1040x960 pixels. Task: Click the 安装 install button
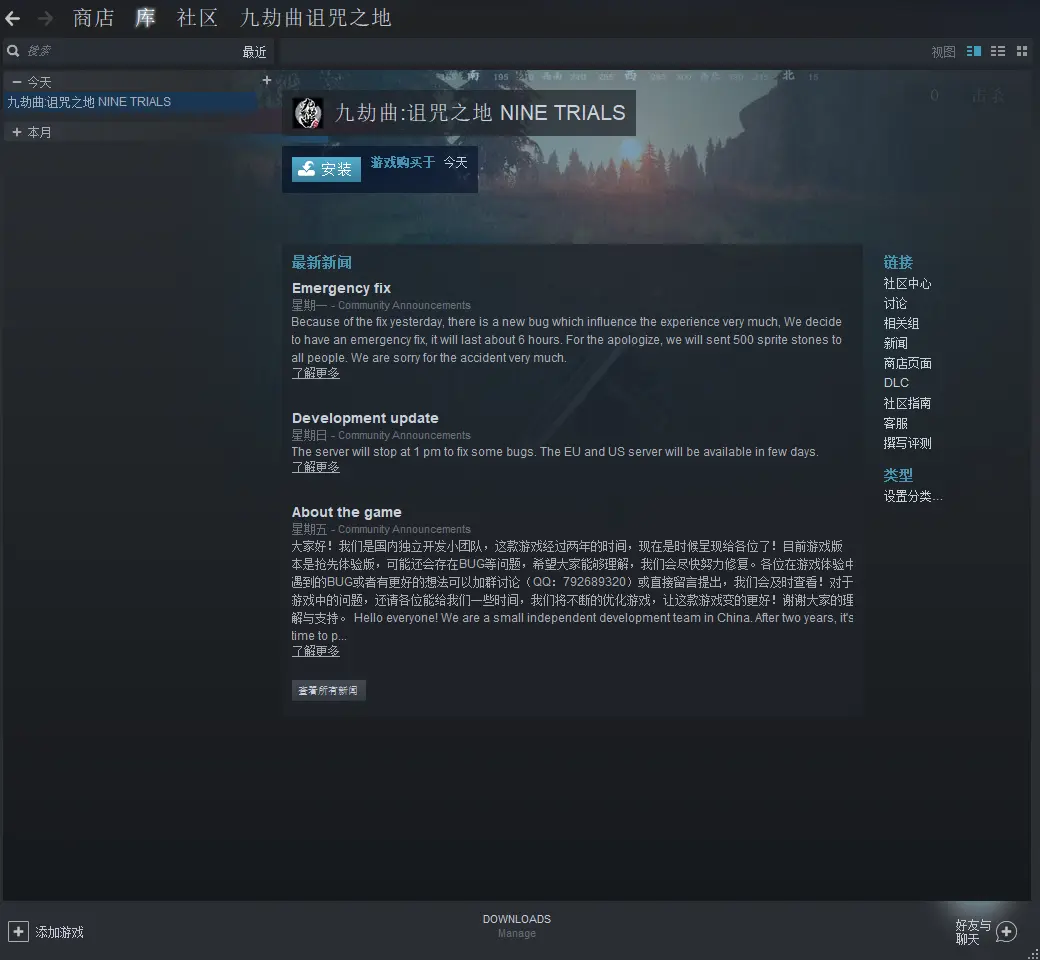pos(326,169)
